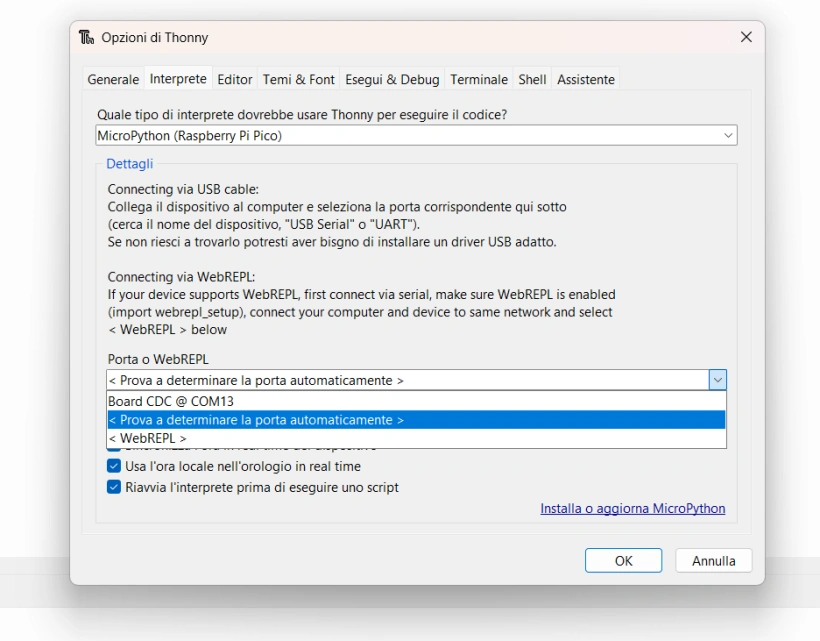Open the Editor tab

235,79
